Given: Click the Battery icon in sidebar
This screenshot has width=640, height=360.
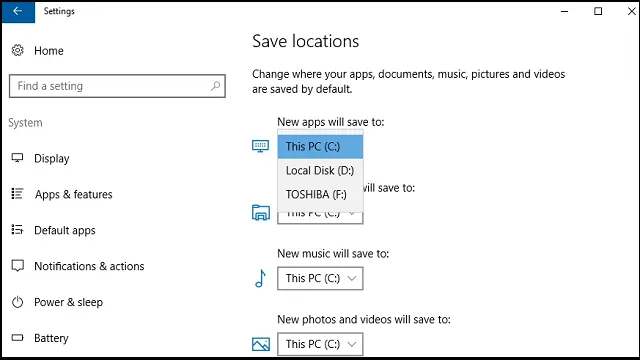Looking at the screenshot, I should pyautogui.click(x=18, y=338).
